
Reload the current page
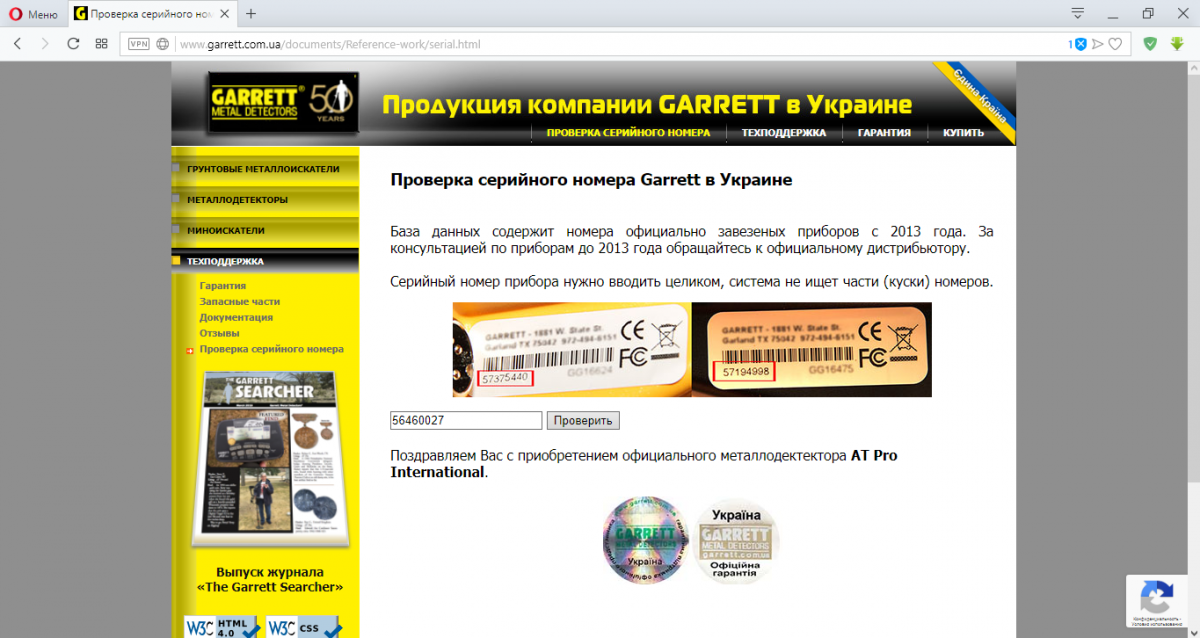73,44
